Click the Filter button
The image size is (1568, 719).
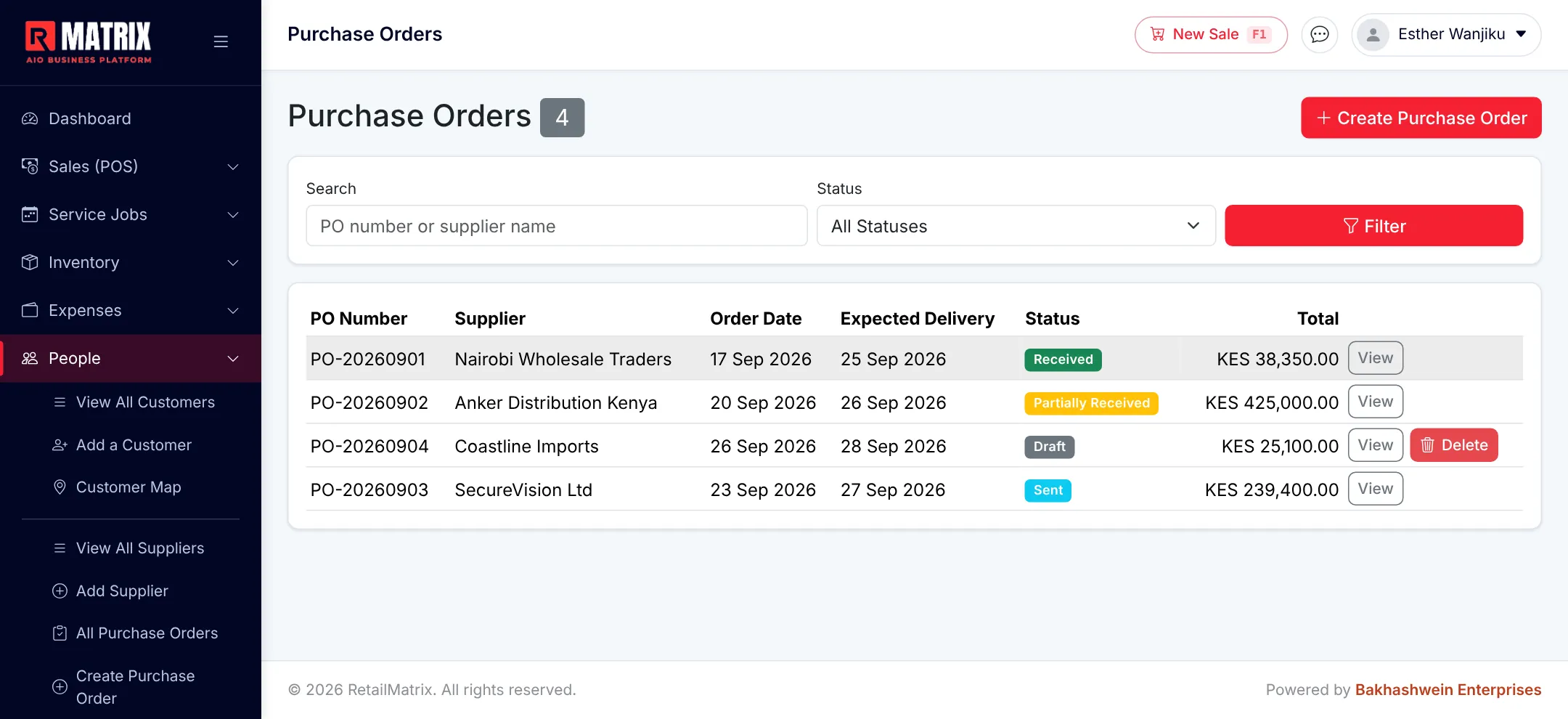click(1373, 226)
